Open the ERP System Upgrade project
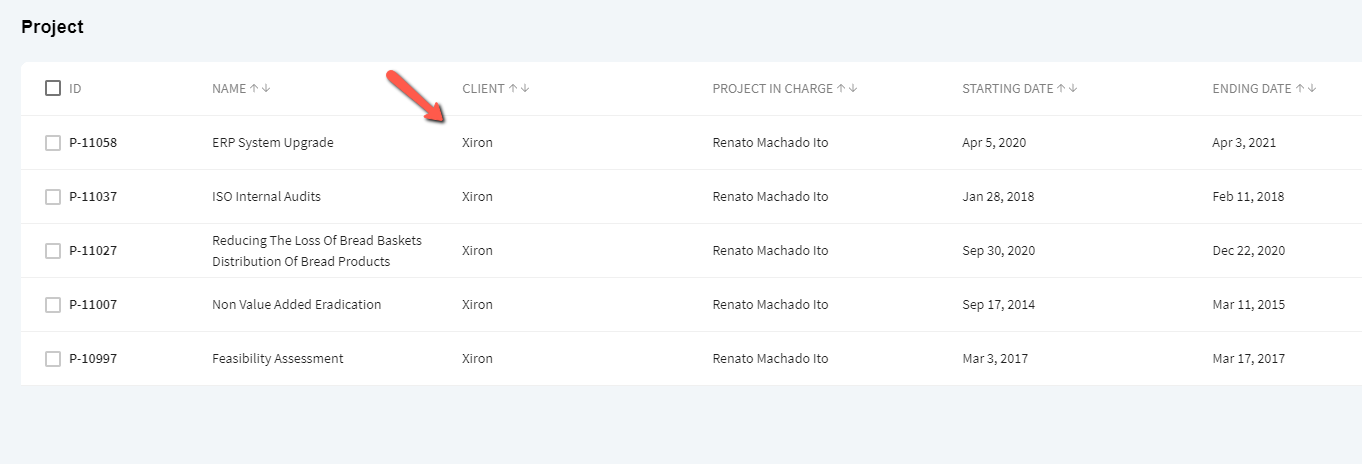This screenshot has width=1362, height=464. pyautogui.click(x=273, y=143)
